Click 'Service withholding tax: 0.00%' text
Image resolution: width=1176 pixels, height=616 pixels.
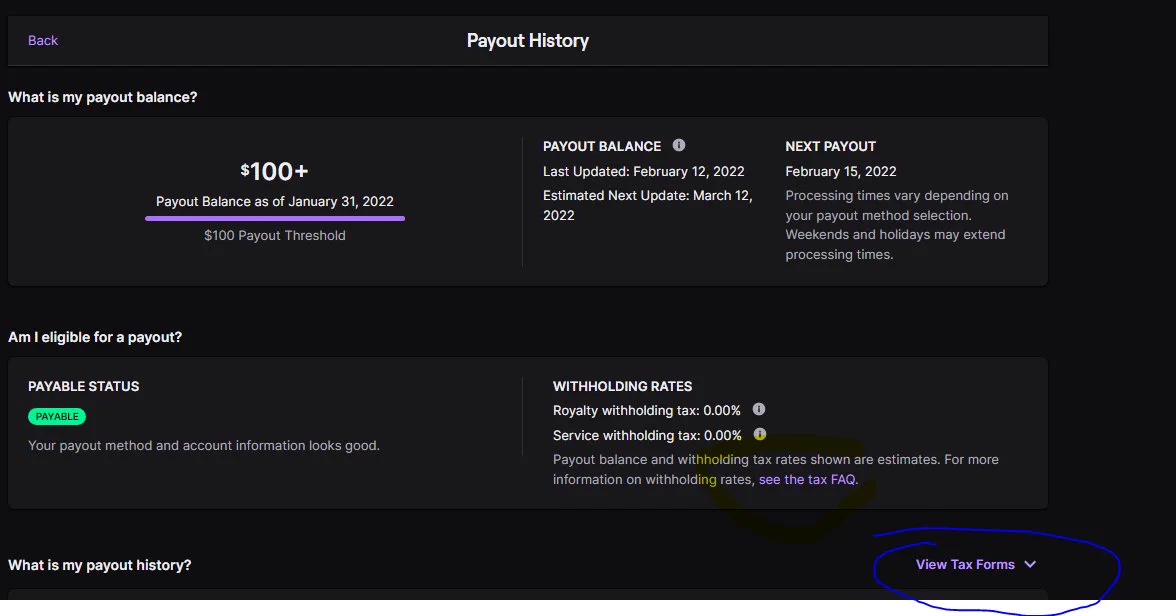pyautogui.click(x=647, y=435)
